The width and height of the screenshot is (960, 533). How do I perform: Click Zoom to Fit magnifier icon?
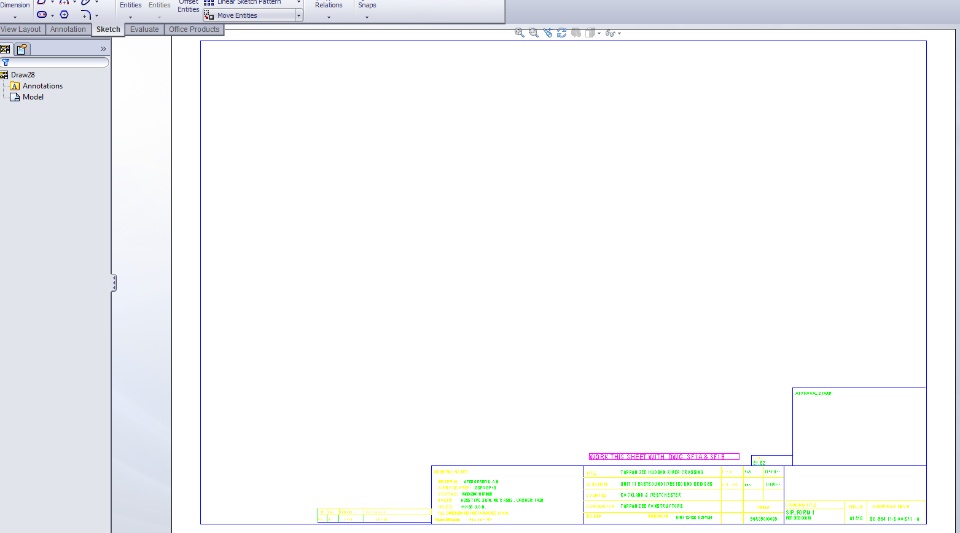tap(519, 33)
